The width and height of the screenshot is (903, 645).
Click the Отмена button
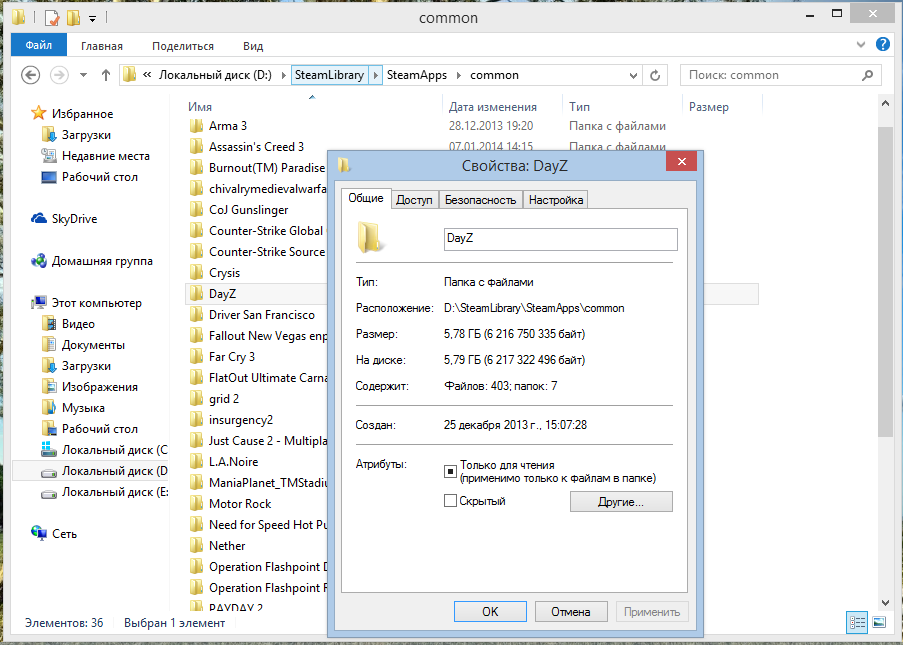point(571,612)
